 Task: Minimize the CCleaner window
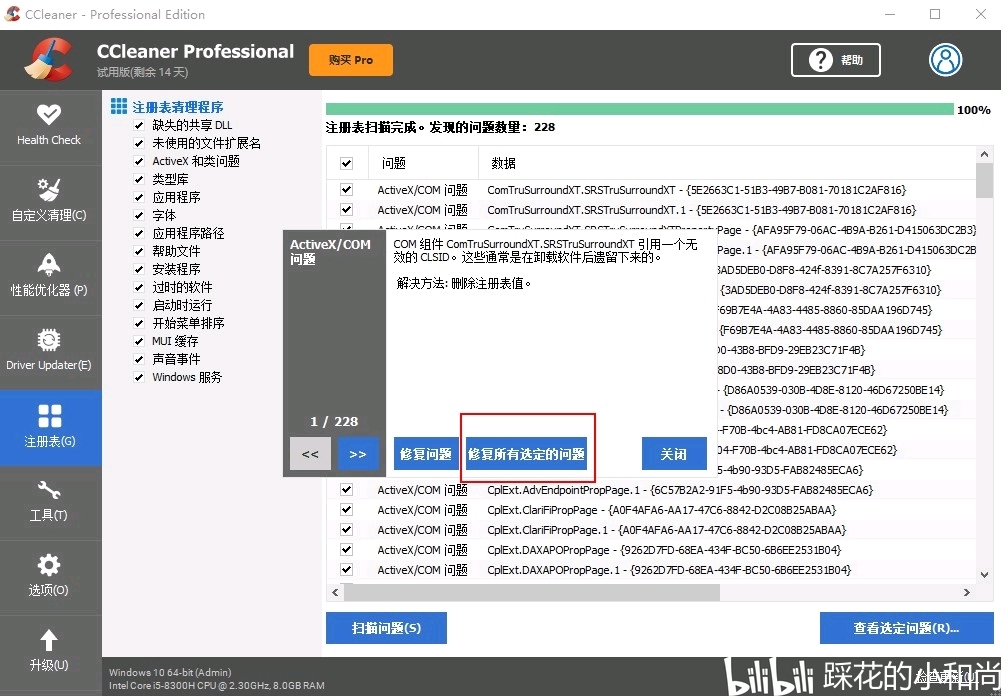click(890, 14)
